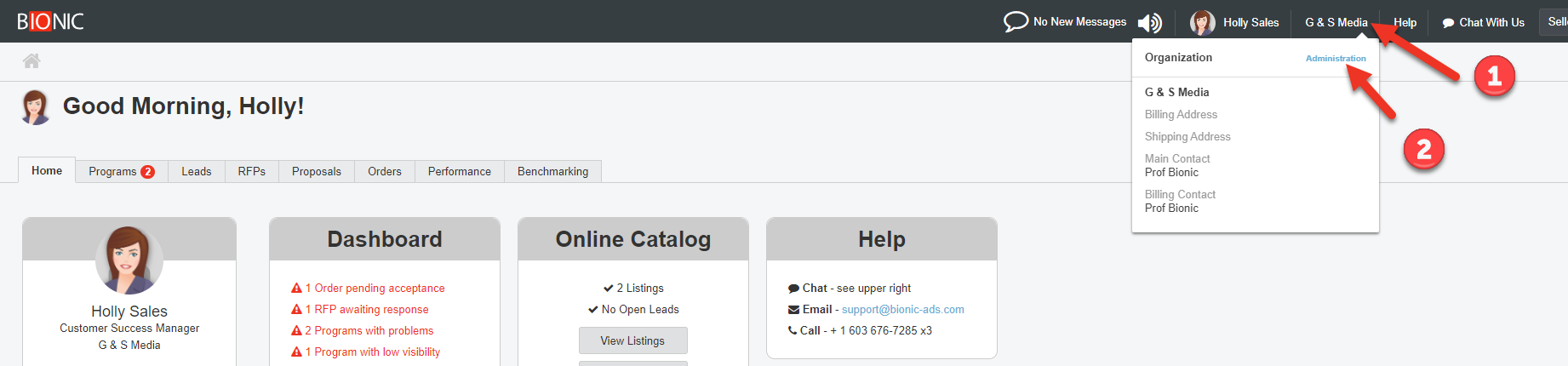Click the Administration link

coord(1336,58)
